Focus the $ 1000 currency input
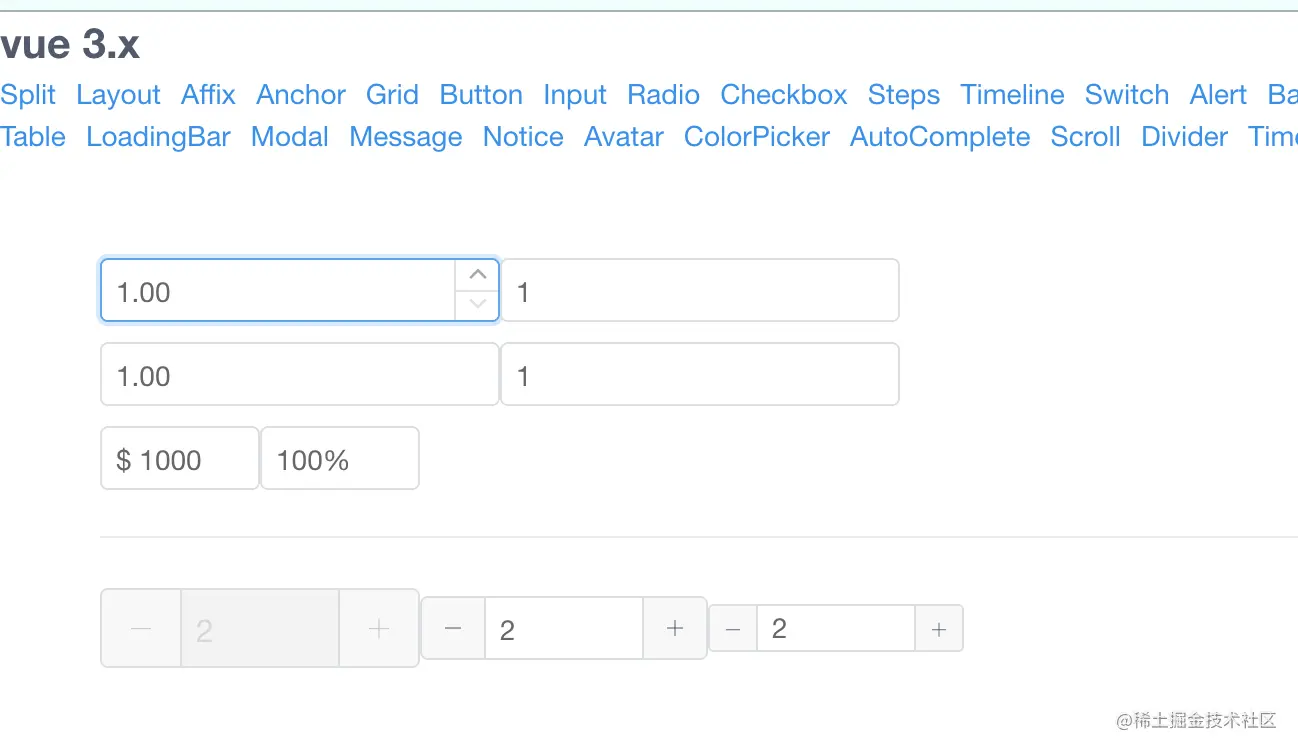This screenshot has width=1298, height=752. tap(180, 459)
